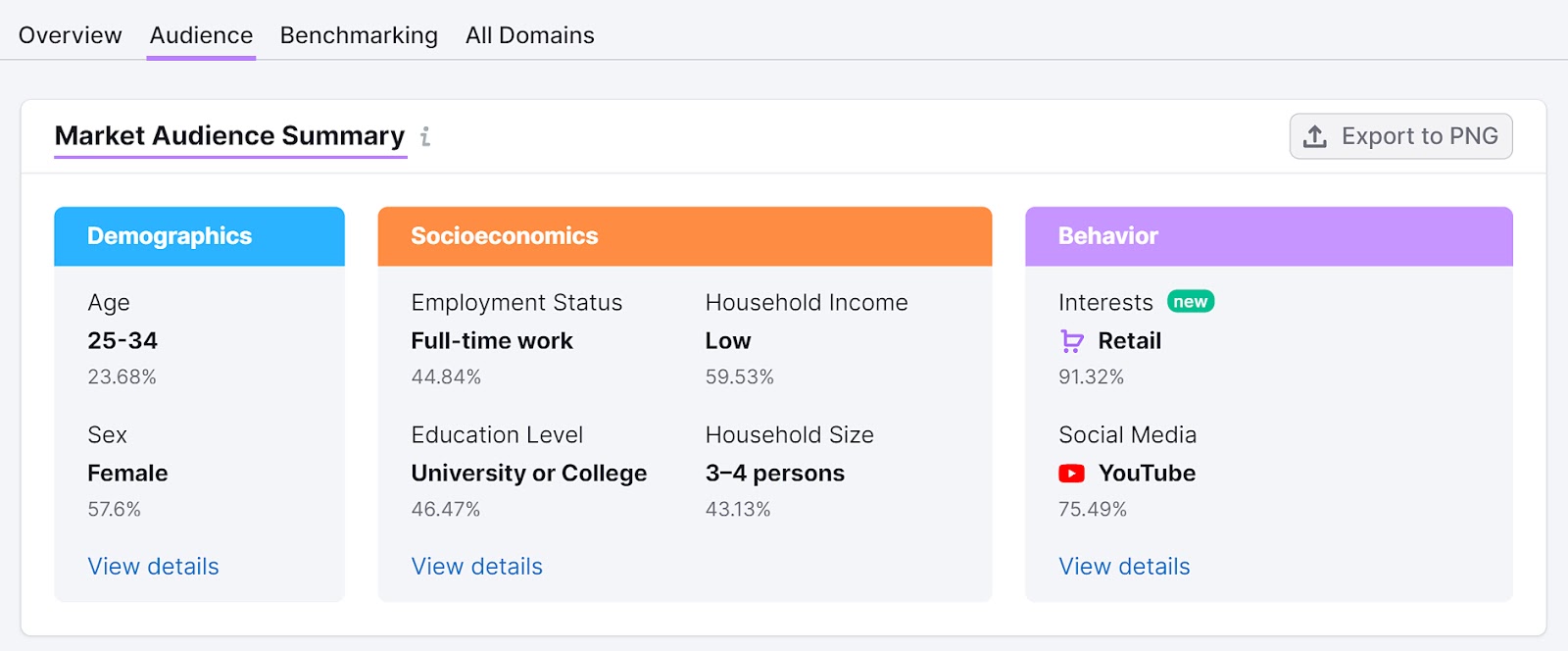1568x651 pixels.
Task: Click the YouTube play icon
Action: point(1071,474)
